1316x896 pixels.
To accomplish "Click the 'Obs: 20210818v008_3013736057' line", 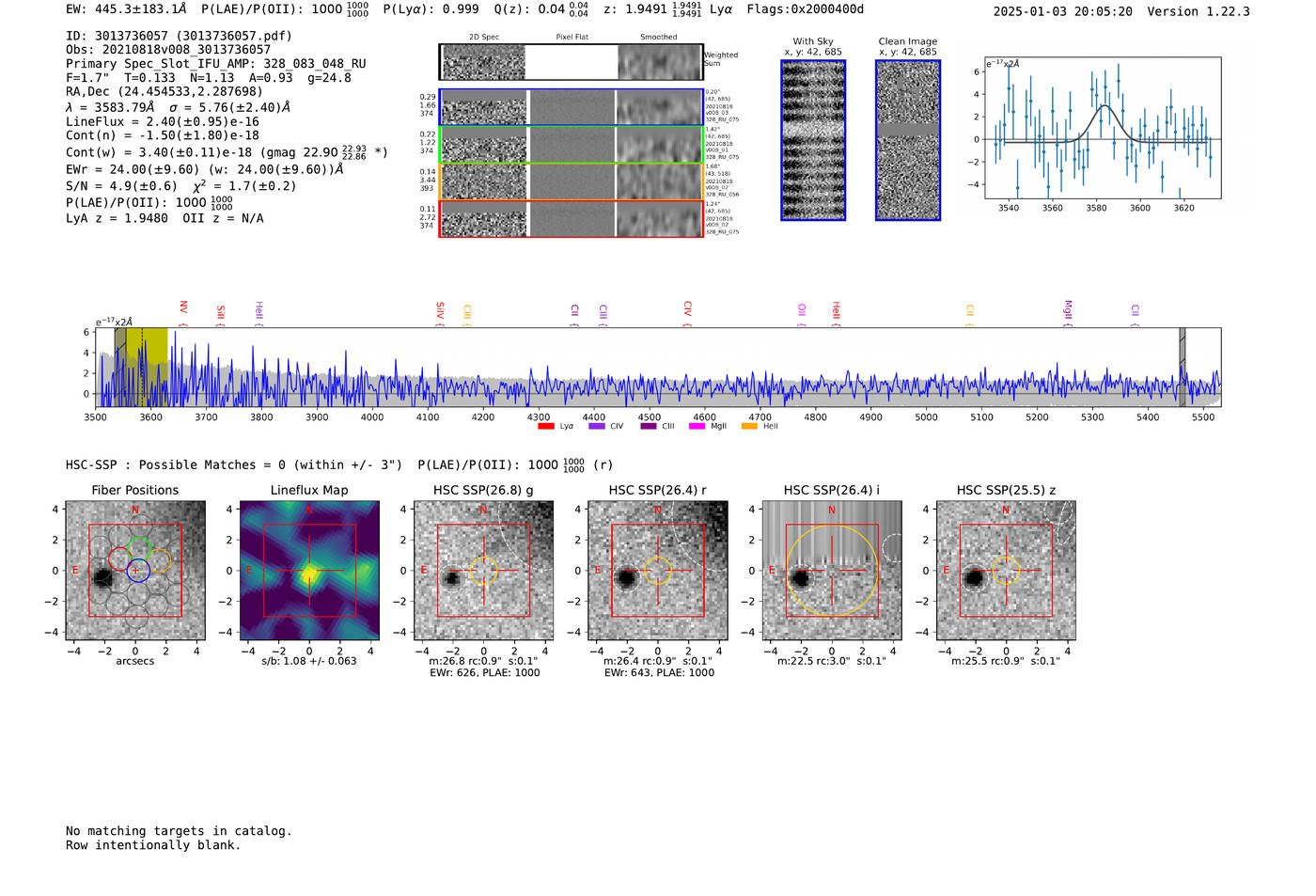I will 168,50.
